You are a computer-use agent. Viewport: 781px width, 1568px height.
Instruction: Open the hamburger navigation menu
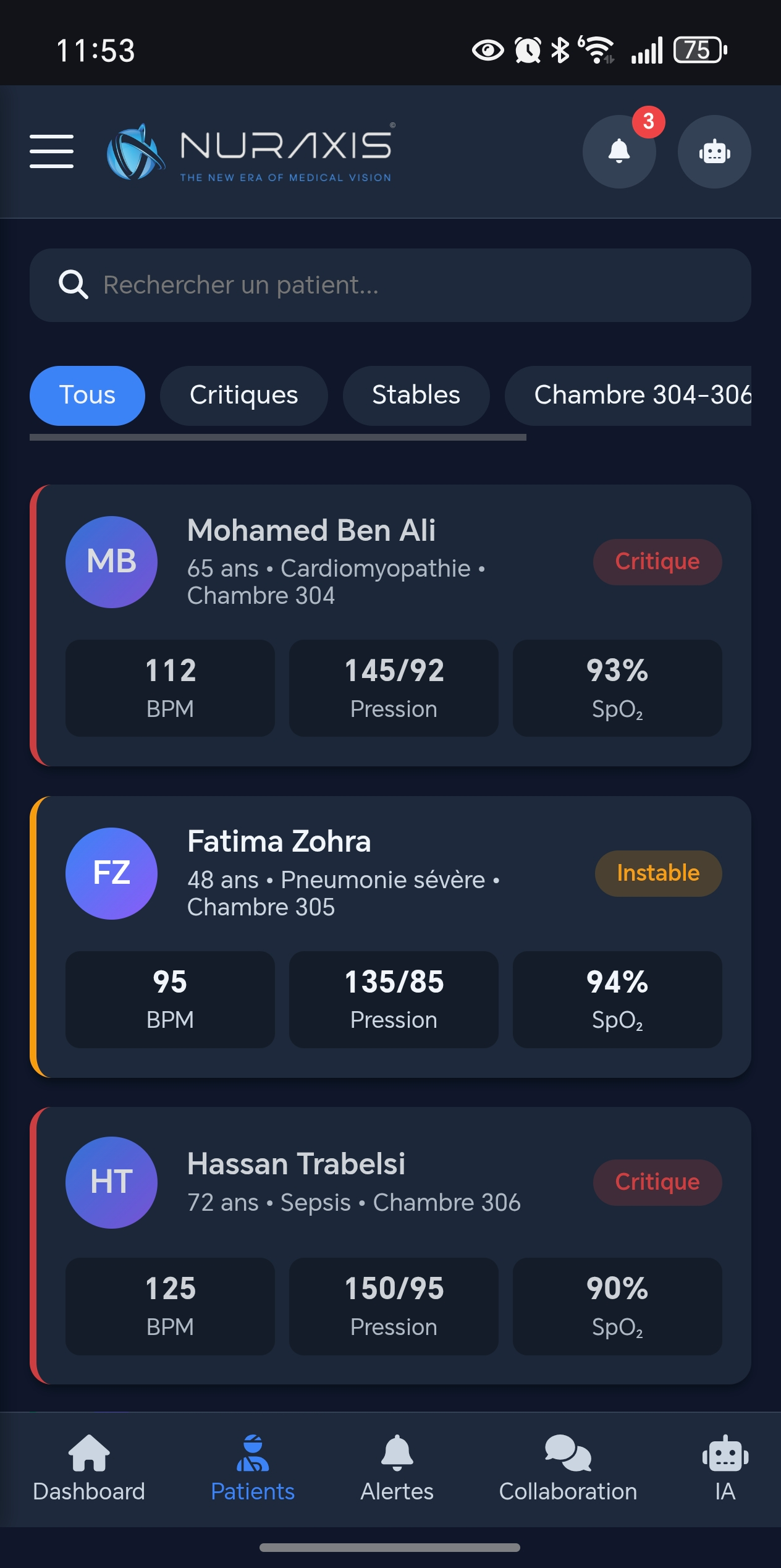point(52,151)
